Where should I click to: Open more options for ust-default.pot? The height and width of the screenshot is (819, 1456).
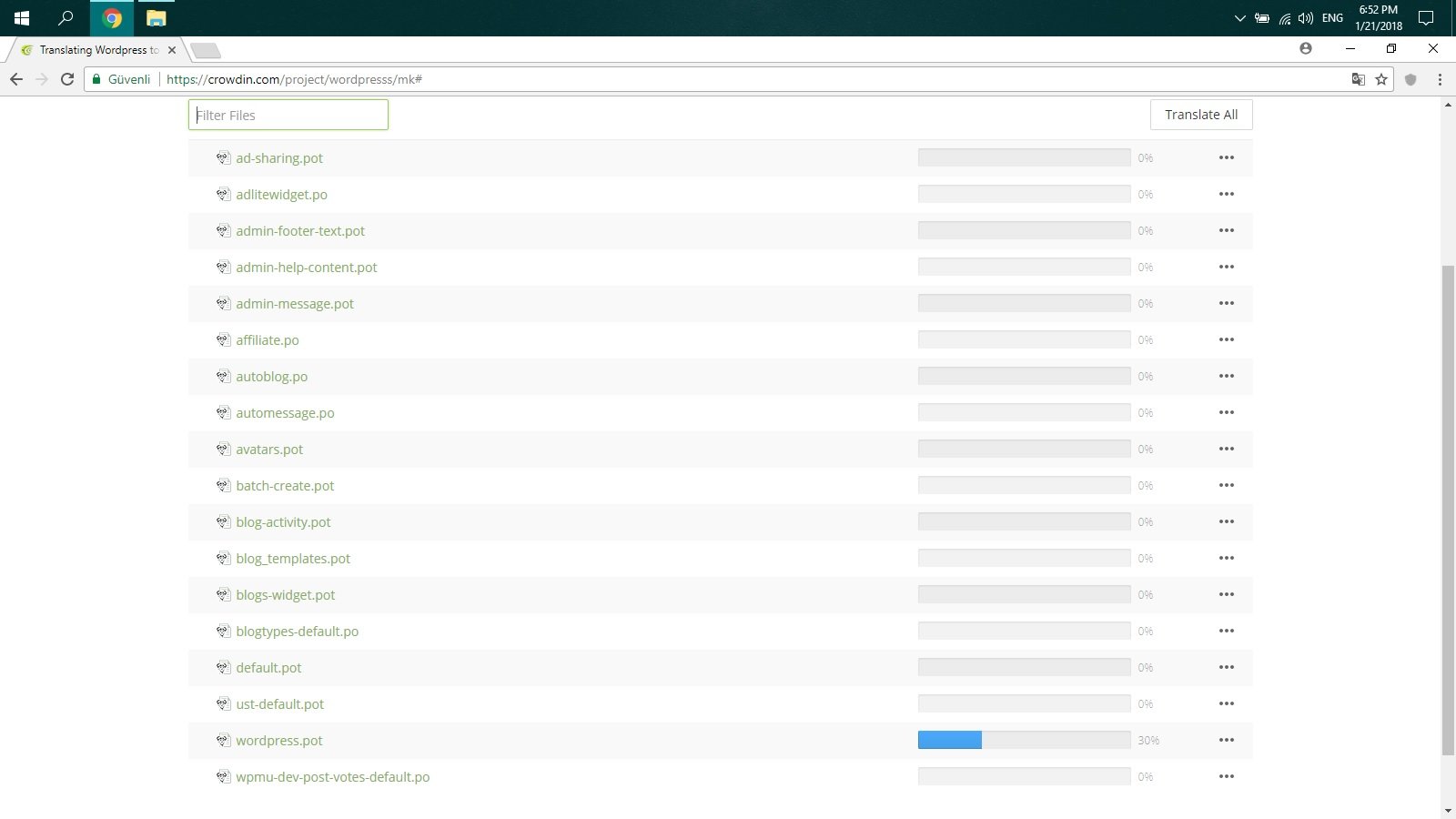(x=1227, y=703)
